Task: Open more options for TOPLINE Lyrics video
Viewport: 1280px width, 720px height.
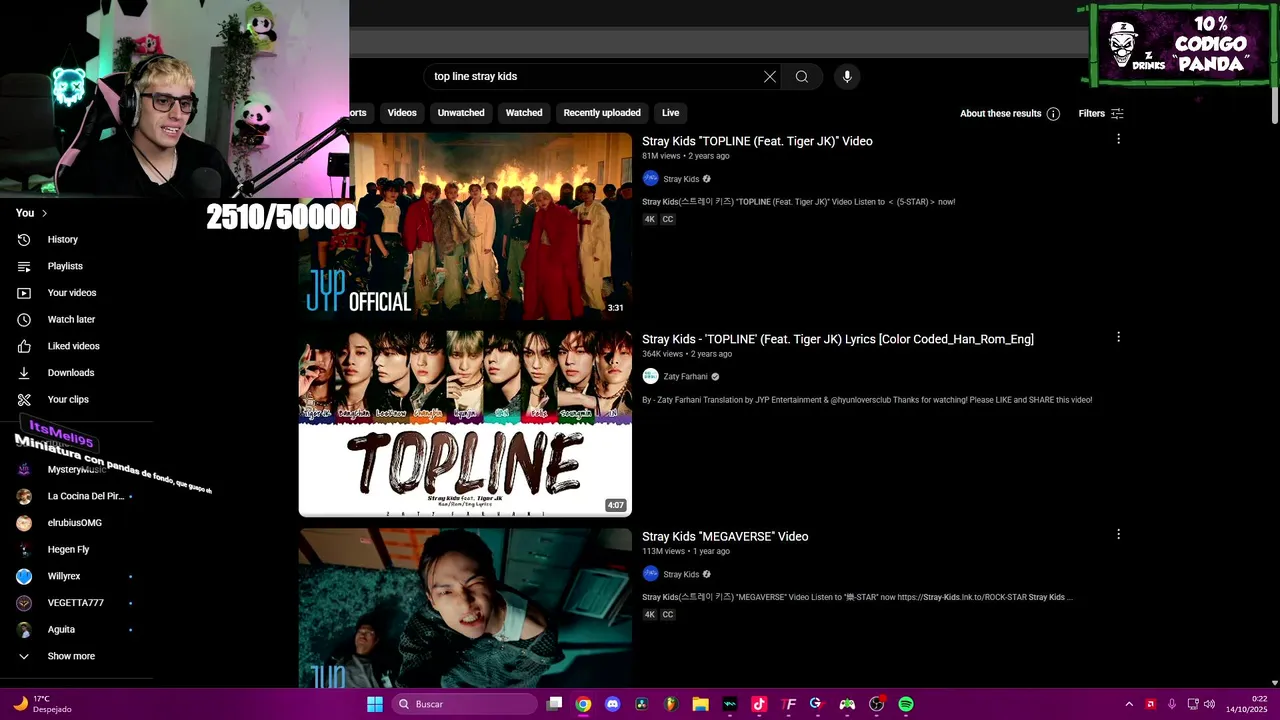Action: pos(1118,337)
